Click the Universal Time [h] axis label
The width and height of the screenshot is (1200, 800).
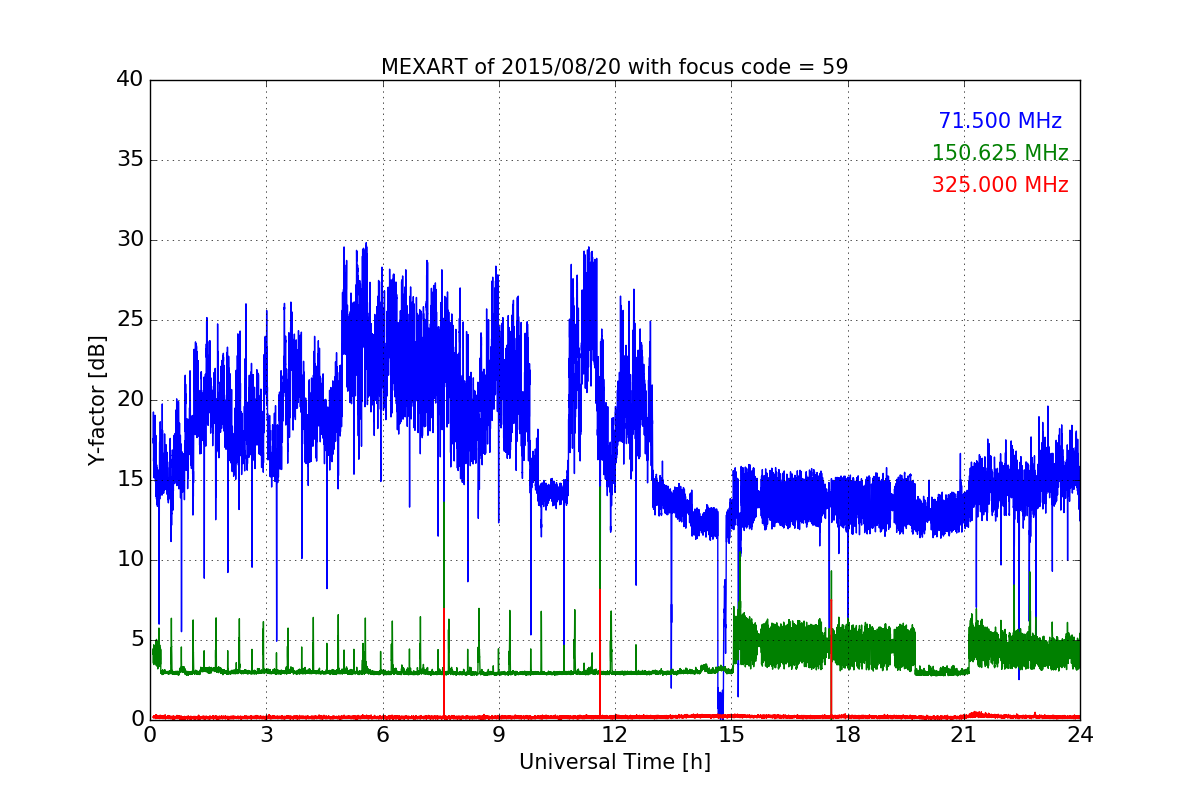pyautogui.click(x=614, y=762)
